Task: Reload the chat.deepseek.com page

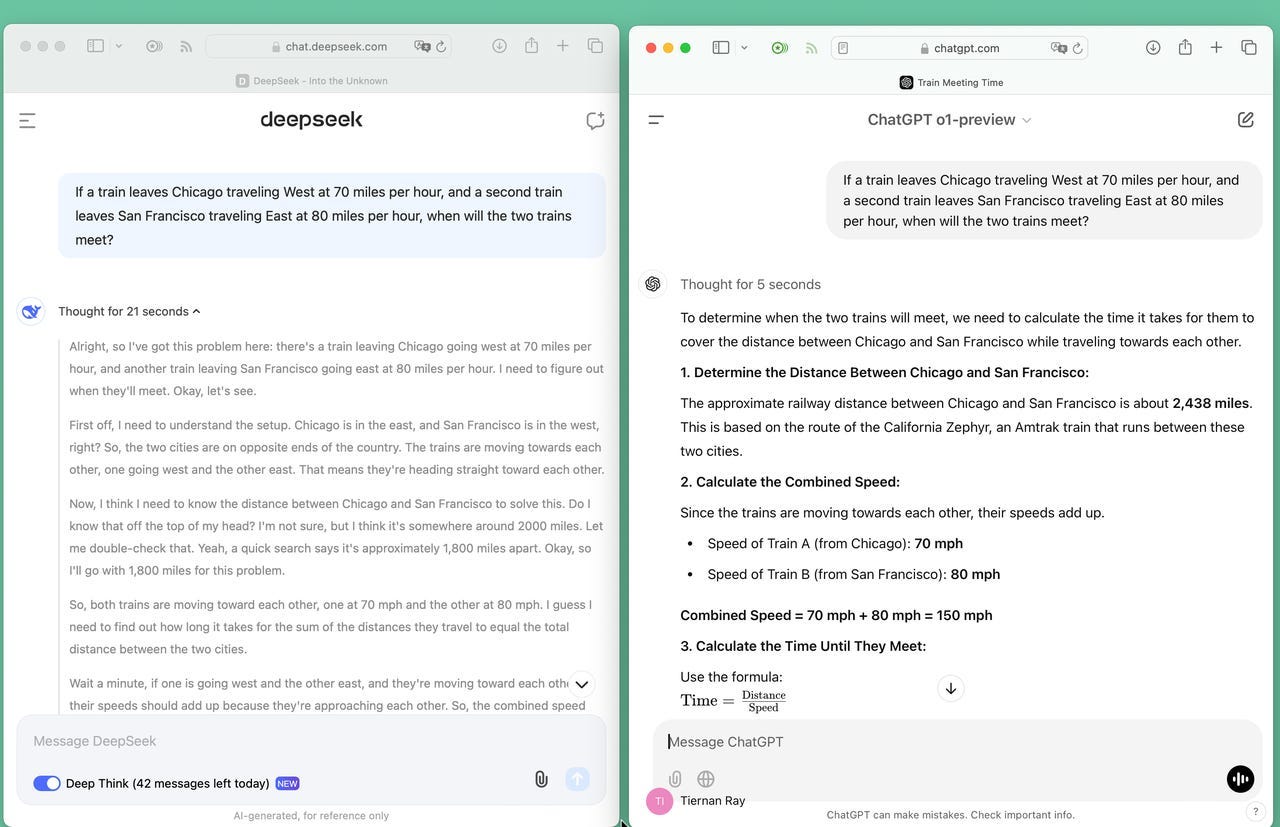Action: tap(441, 46)
